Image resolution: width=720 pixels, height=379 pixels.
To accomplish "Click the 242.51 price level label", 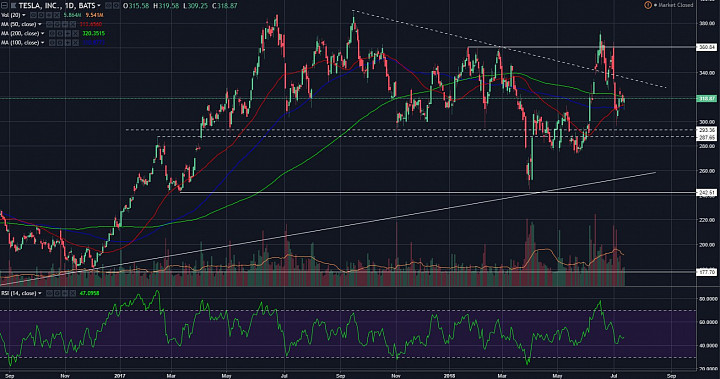I will pyautogui.click(x=707, y=193).
